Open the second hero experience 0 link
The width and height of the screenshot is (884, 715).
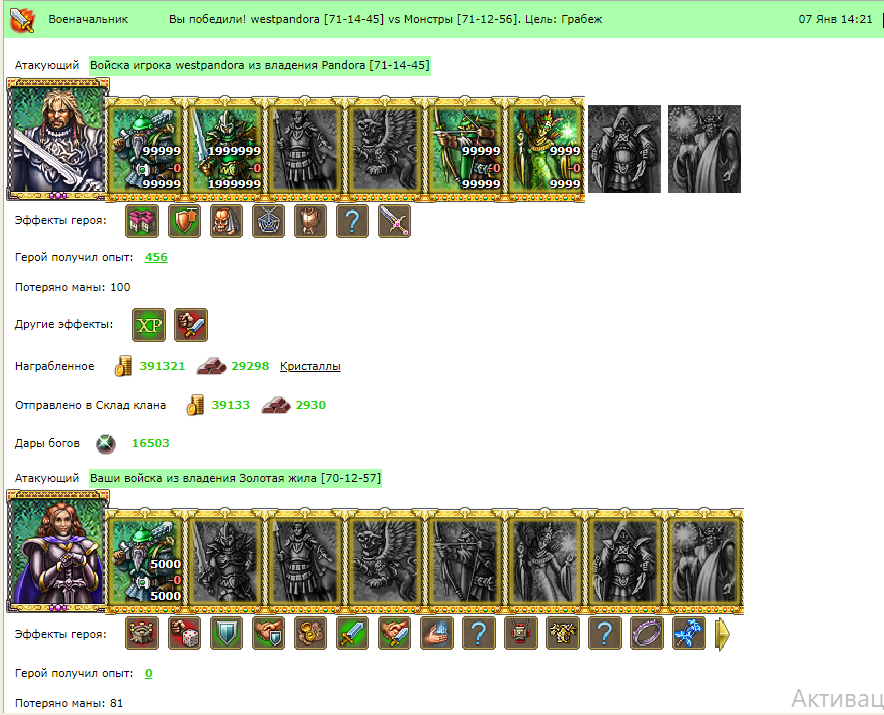point(148,673)
